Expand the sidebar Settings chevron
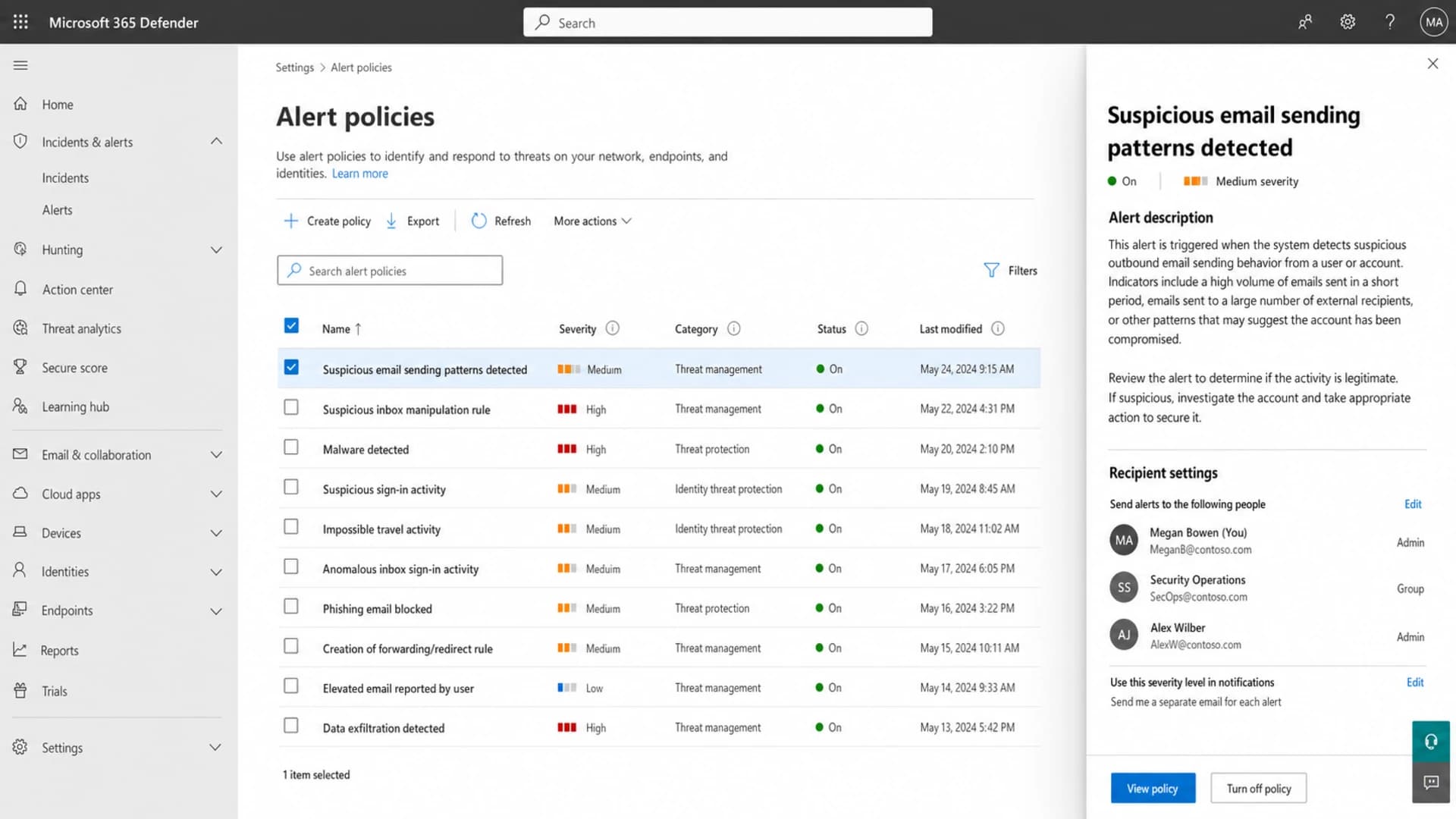The width and height of the screenshot is (1456, 819). tap(215, 747)
